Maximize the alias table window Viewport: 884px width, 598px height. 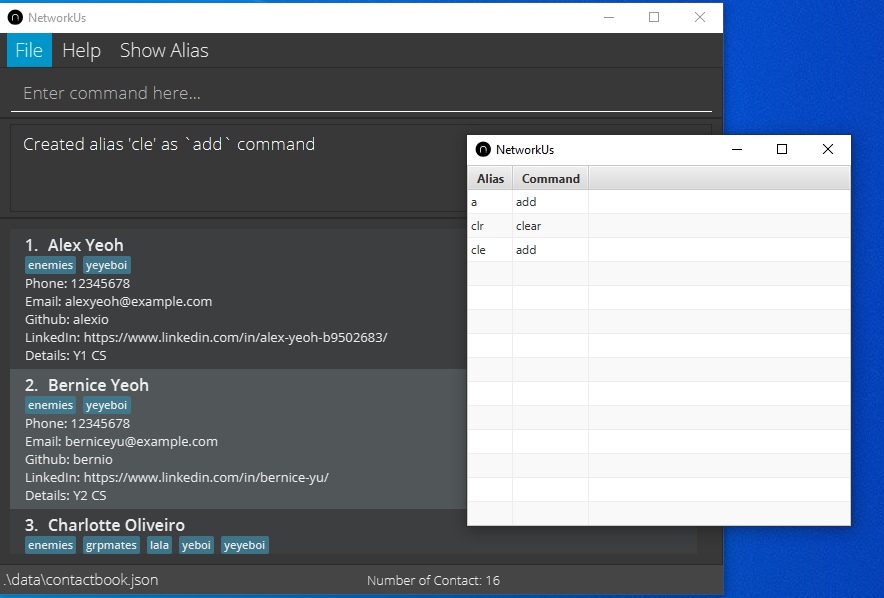tap(781, 149)
